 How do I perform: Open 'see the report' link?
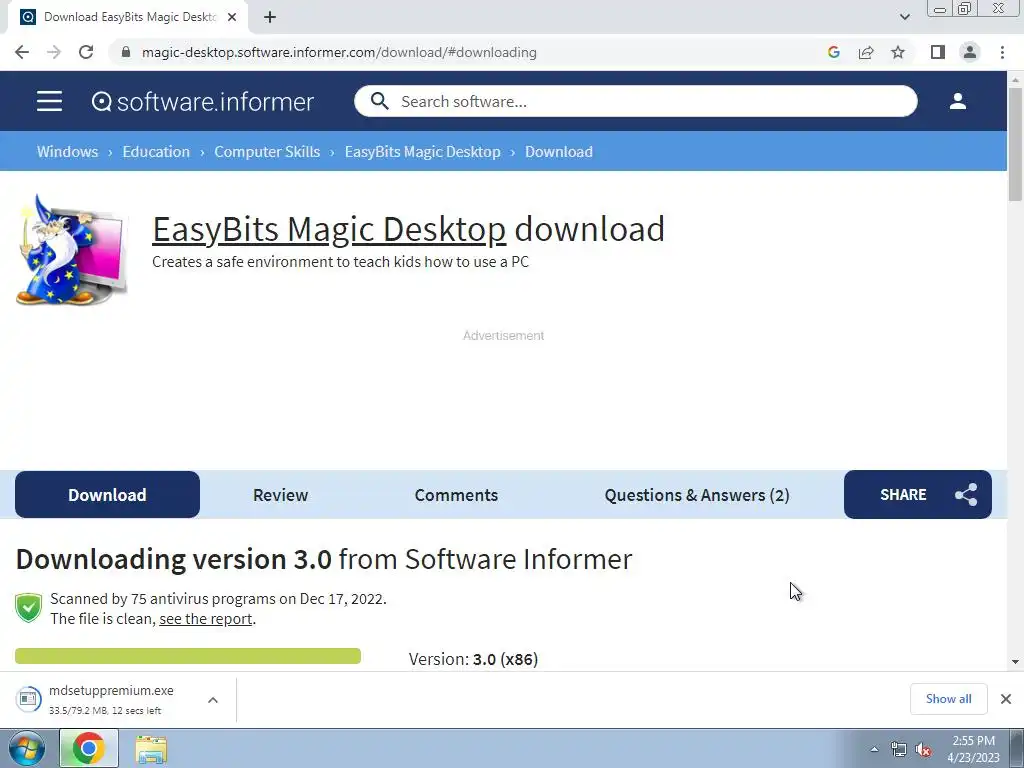click(206, 618)
